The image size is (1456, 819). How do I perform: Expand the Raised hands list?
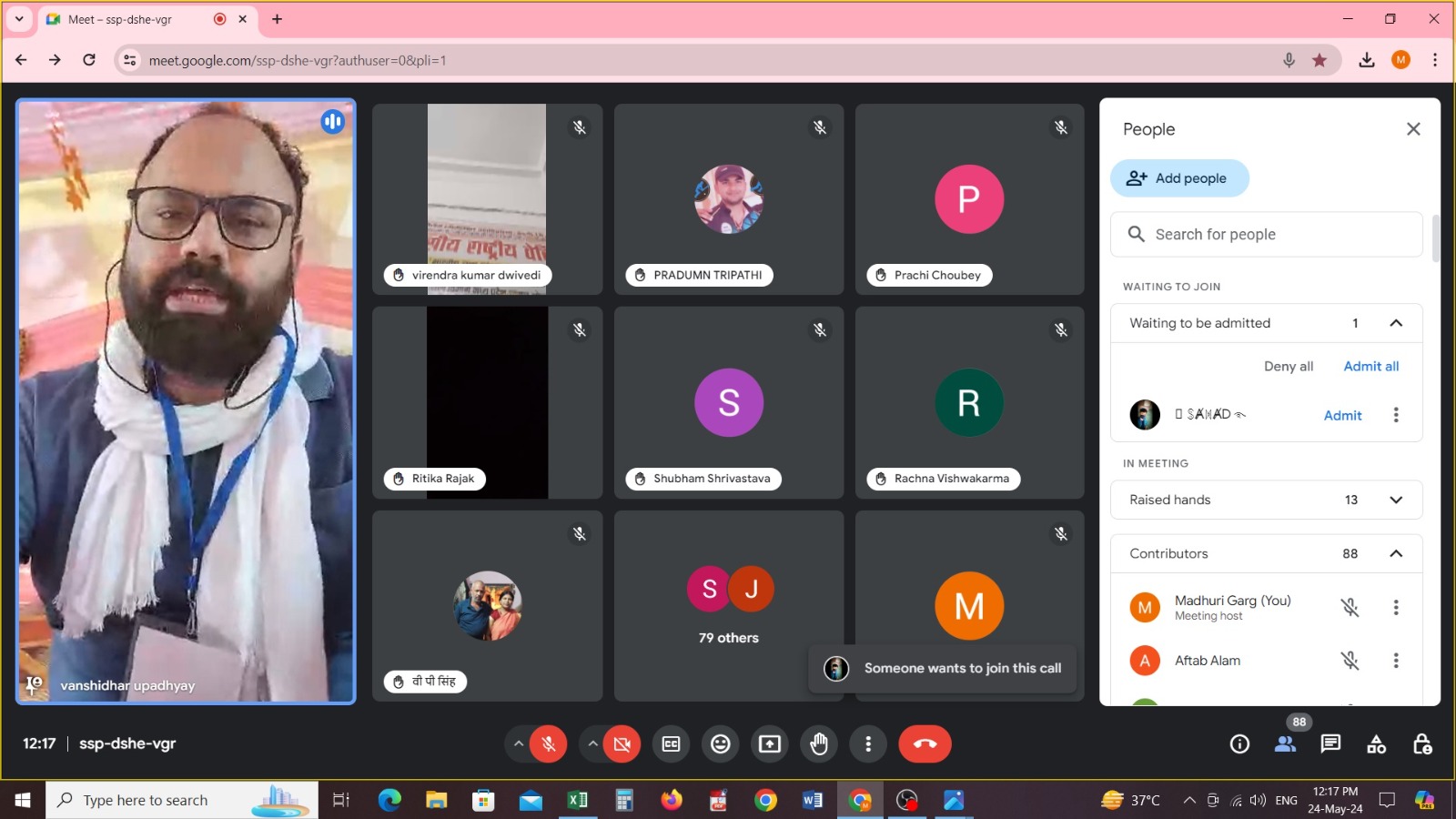tap(1396, 500)
